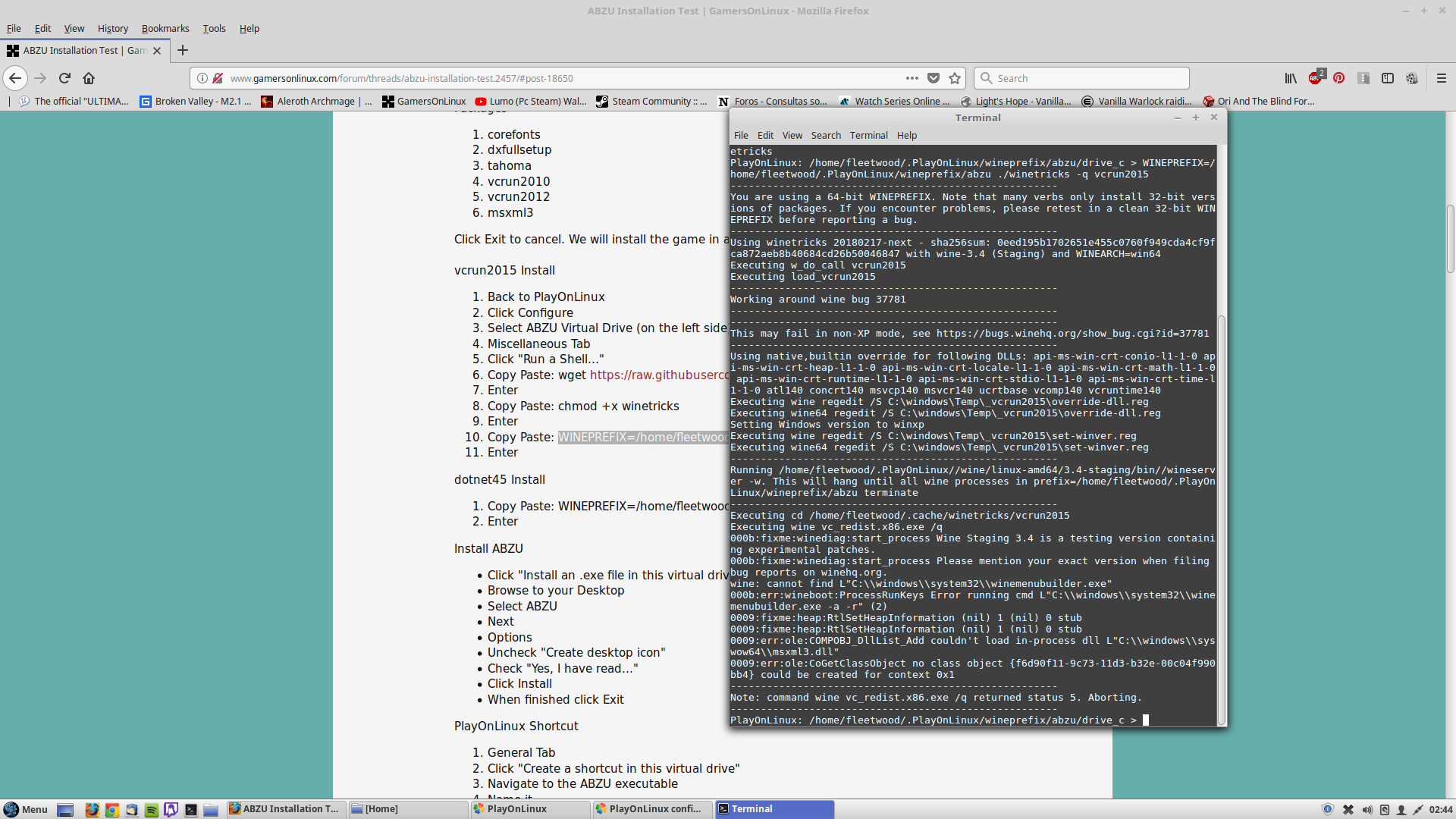The image size is (1456, 819).
Task: Click the Pinterest extension button
Action: click(1339, 78)
